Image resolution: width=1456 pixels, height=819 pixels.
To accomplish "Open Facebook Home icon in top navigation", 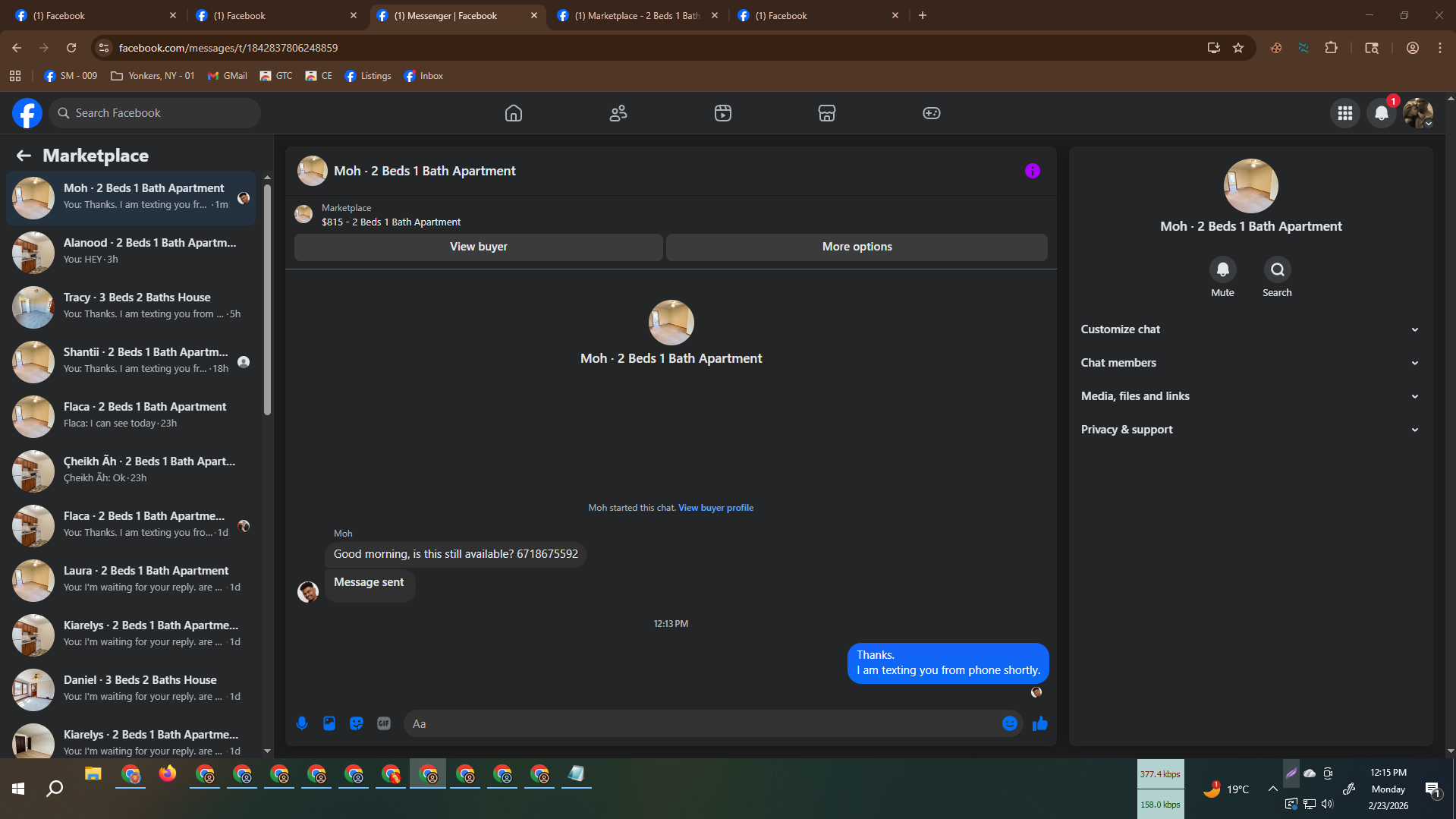I will 514,113.
